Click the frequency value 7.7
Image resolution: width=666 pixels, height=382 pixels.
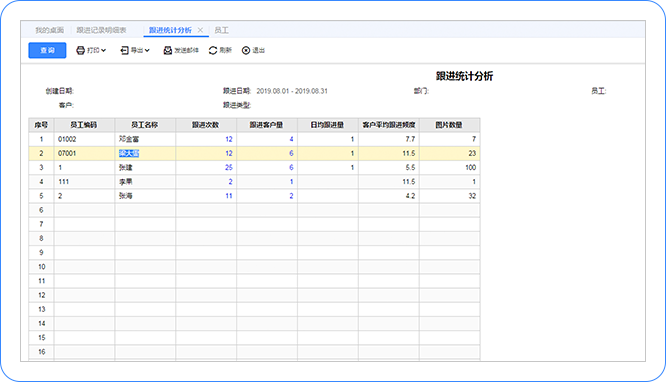pos(410,139)
